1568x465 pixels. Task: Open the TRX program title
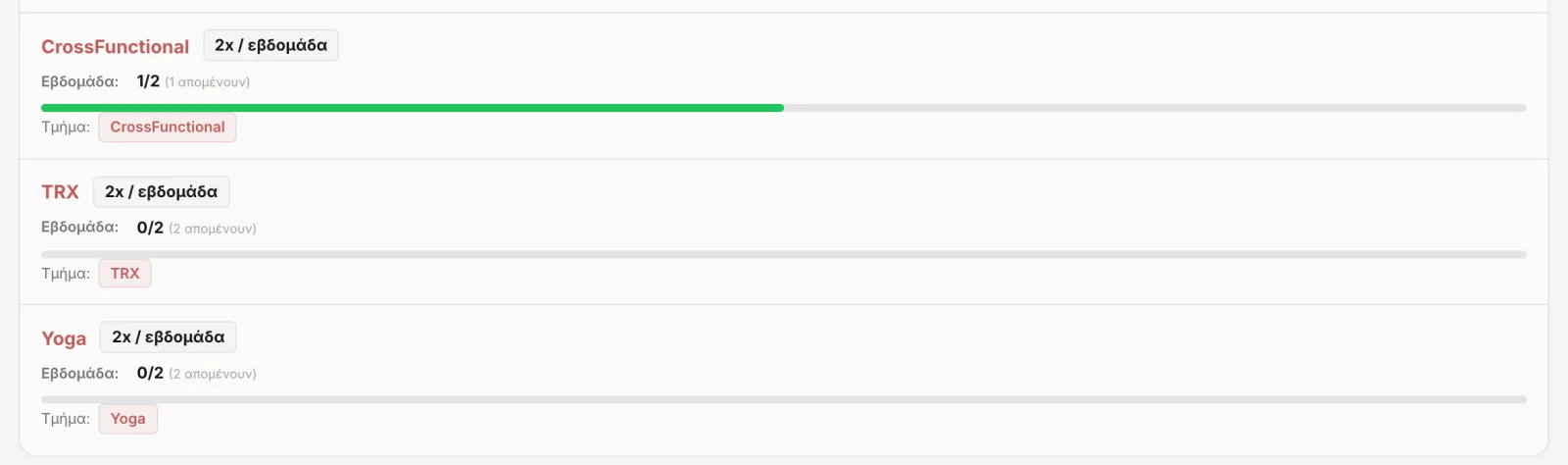[60, 192]
